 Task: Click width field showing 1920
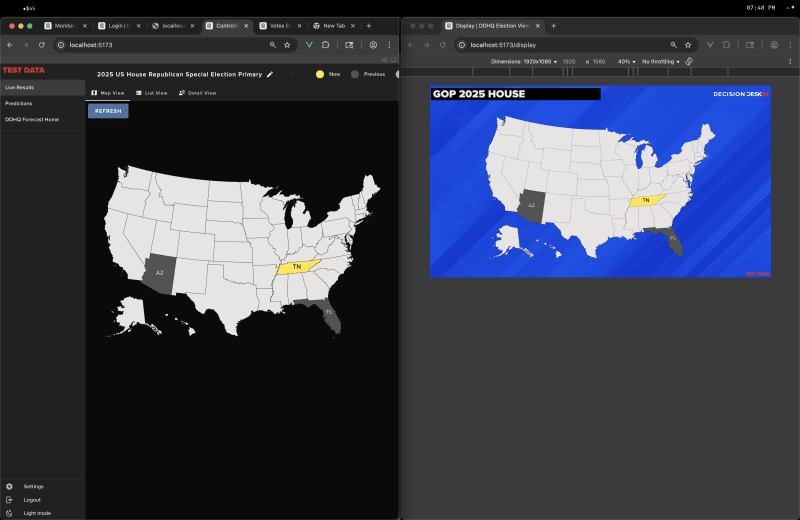pyautogui.click(x=569, y=62)
